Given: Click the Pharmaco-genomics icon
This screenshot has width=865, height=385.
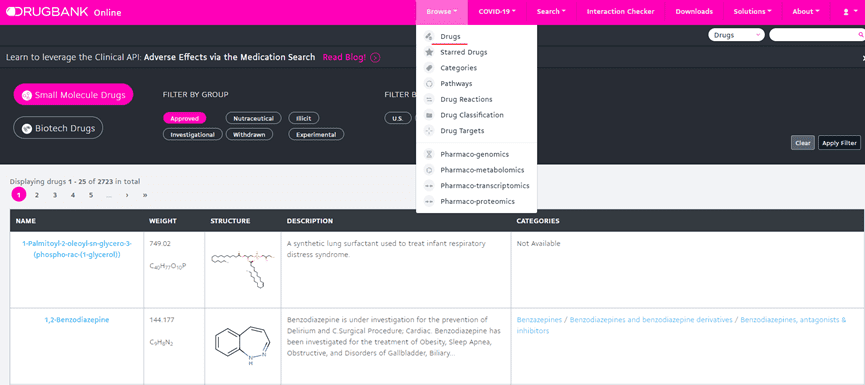Looking at the screenshot, I should point(429,154).
